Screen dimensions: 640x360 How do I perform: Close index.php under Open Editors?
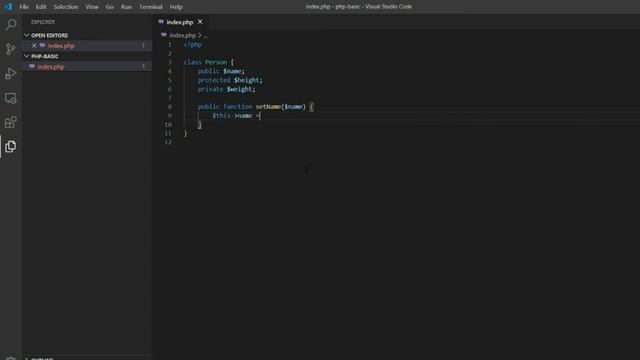[x=34, y=46]
